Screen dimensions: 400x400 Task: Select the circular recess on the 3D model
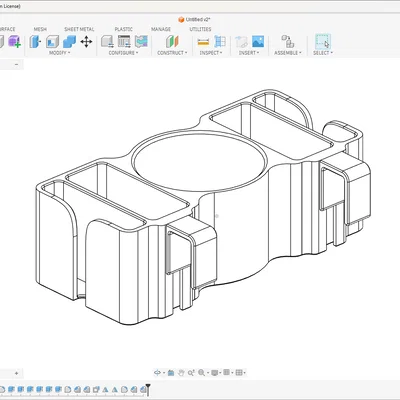[x=199, y=161]
